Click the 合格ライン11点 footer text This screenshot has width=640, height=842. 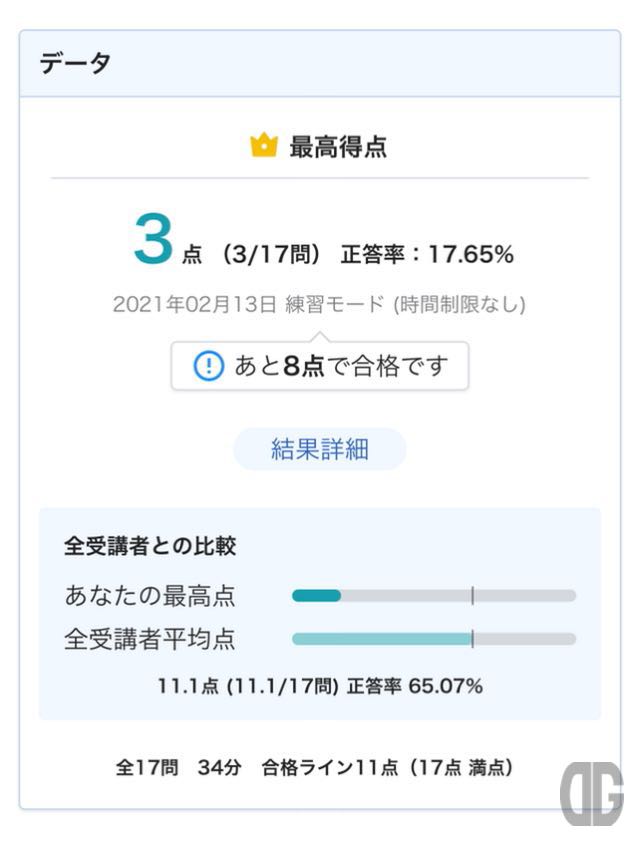click(330, 767)
